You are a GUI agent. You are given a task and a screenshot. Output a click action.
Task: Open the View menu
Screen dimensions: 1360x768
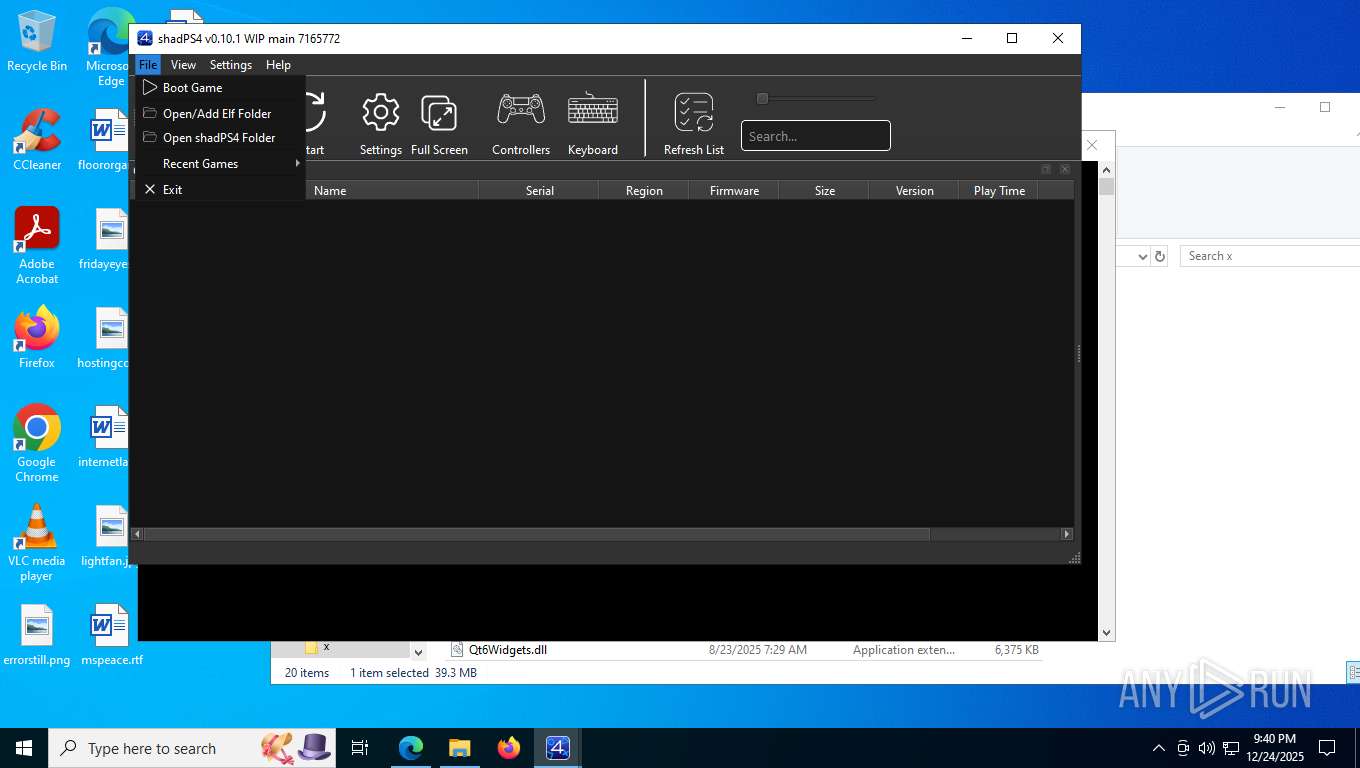point(183,65)
